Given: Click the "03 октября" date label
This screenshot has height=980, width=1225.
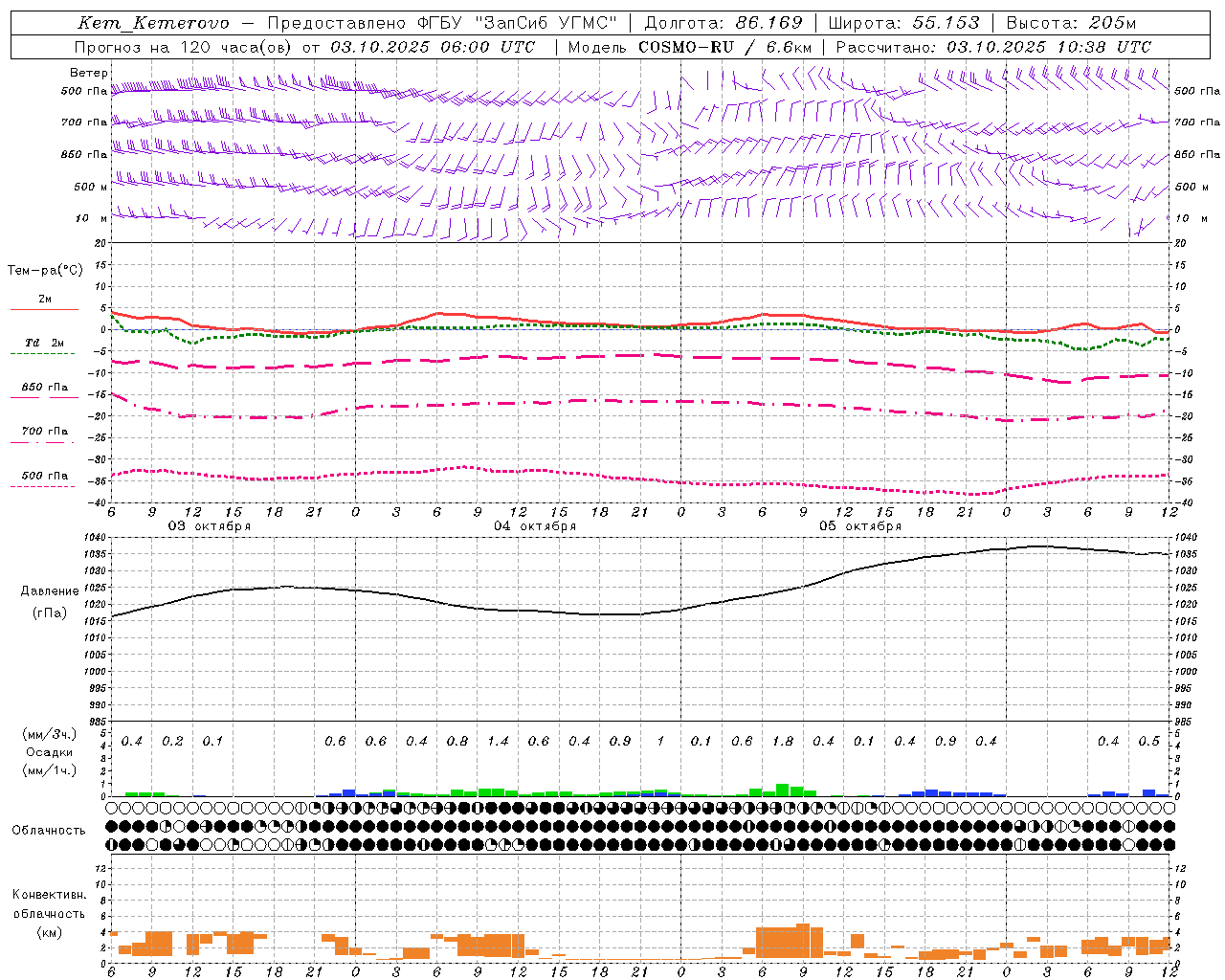Looking at the screenshot, I should coord(210,526).
